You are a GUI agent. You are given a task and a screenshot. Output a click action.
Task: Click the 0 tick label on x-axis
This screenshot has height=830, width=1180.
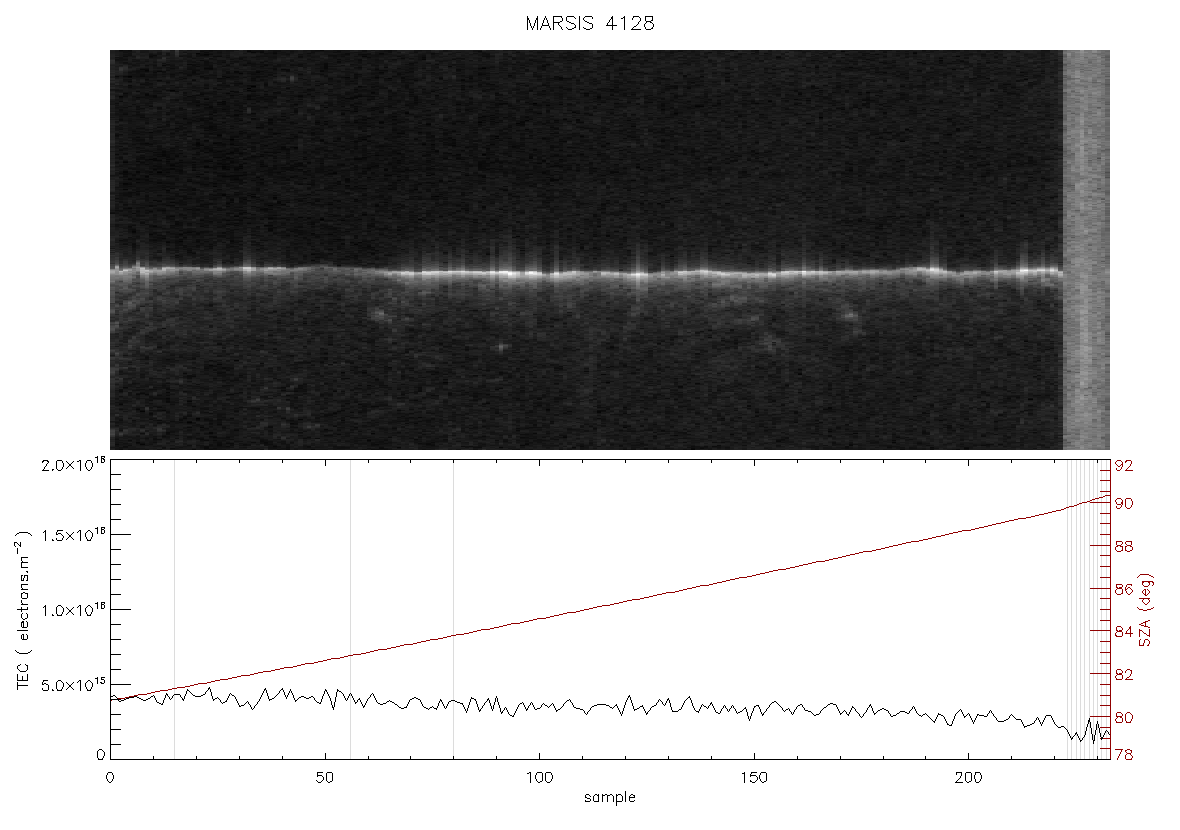point(111,777)
